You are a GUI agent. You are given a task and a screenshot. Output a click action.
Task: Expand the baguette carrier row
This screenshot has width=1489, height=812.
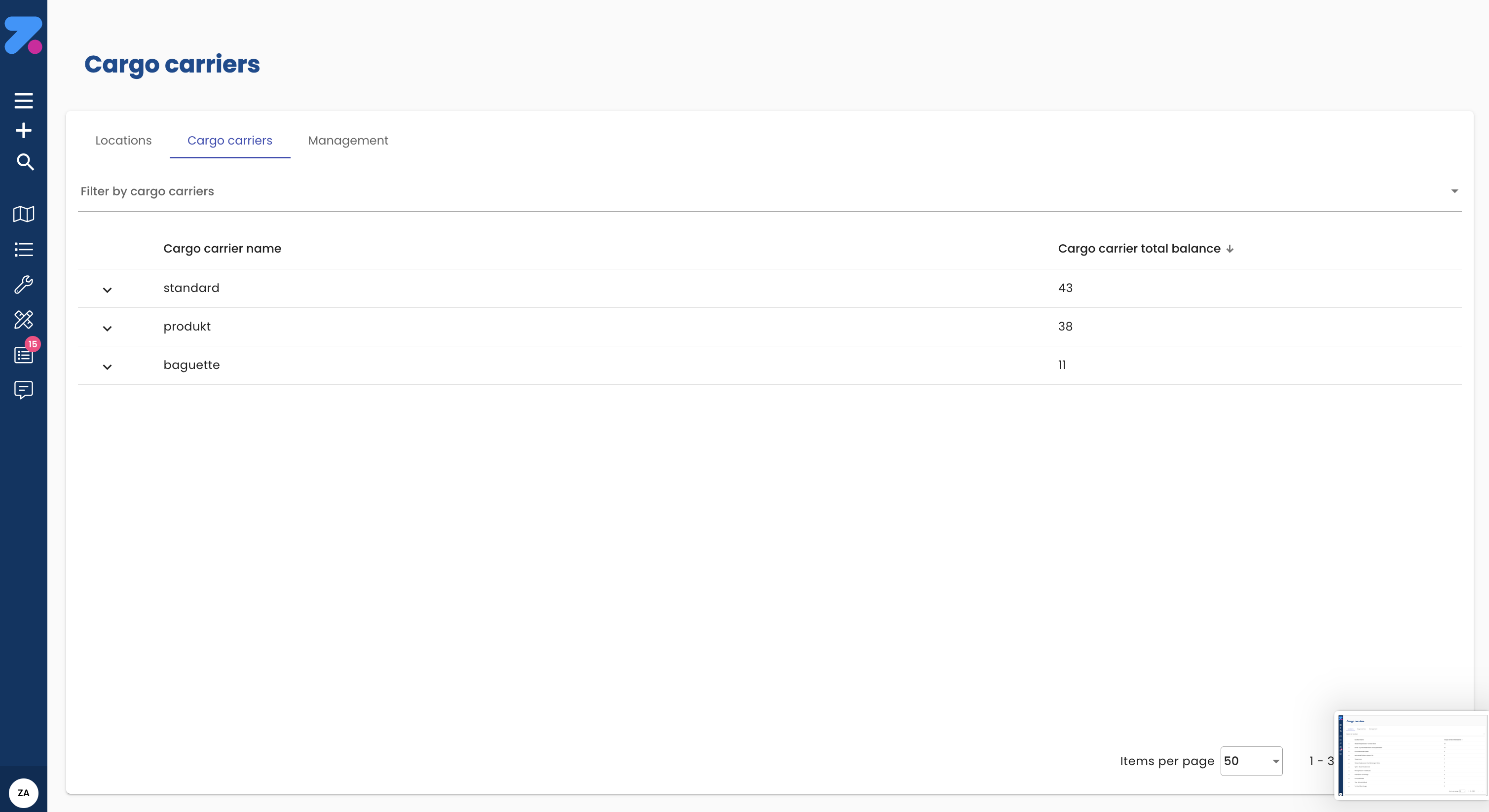[107, 367]
